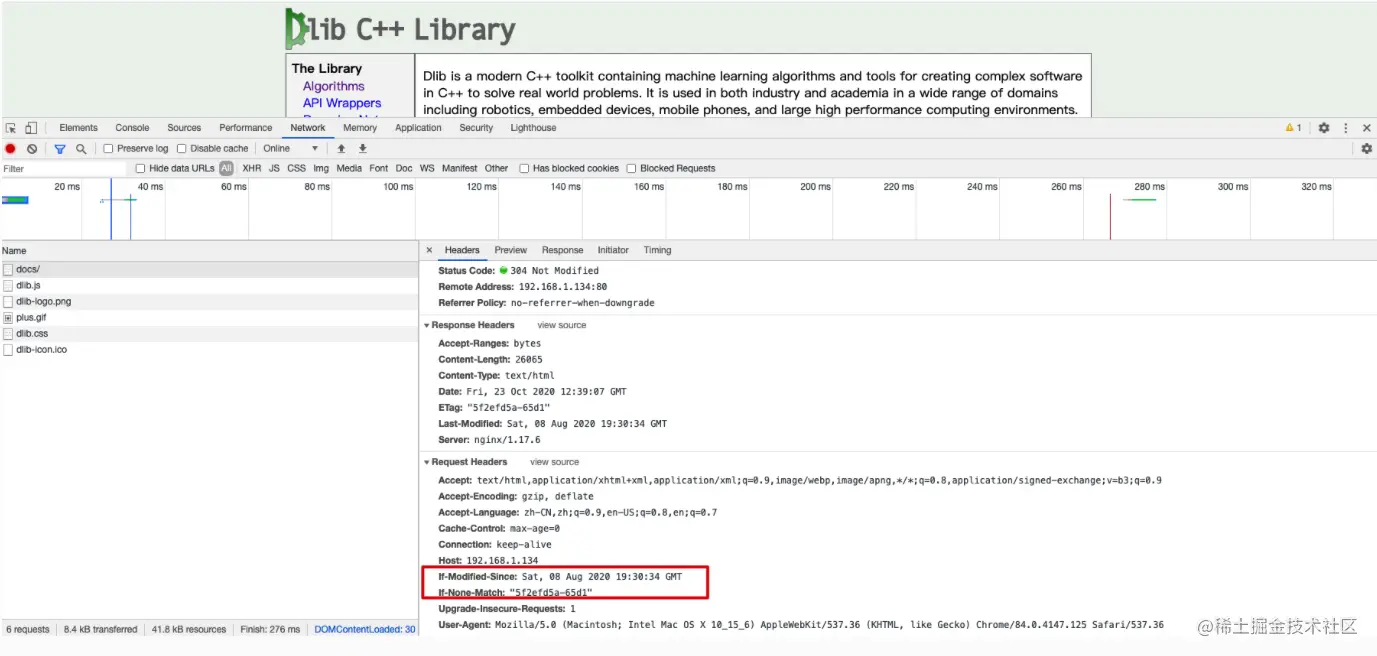Image resolution: width=1377 pixels, height=656 pixels.
Task: Select the Network tab
Action: click(308, 128)
